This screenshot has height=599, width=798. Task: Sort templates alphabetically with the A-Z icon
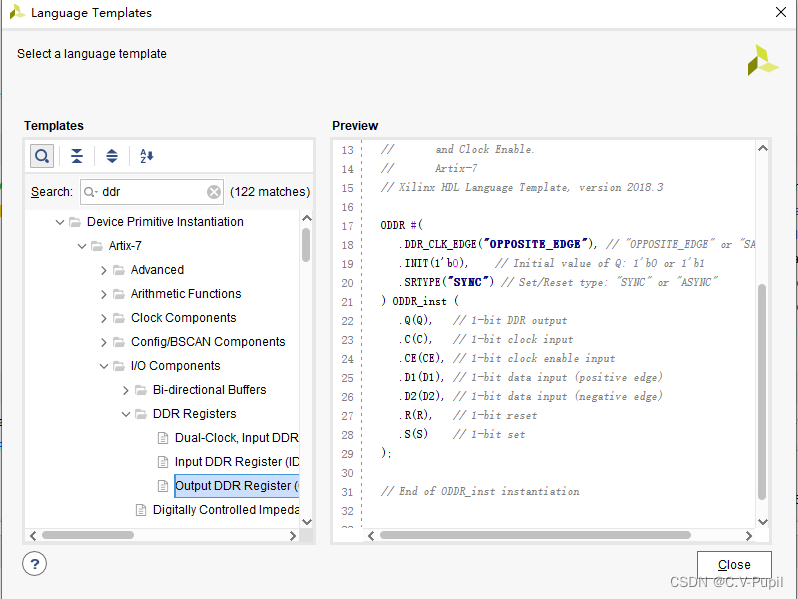147,156
